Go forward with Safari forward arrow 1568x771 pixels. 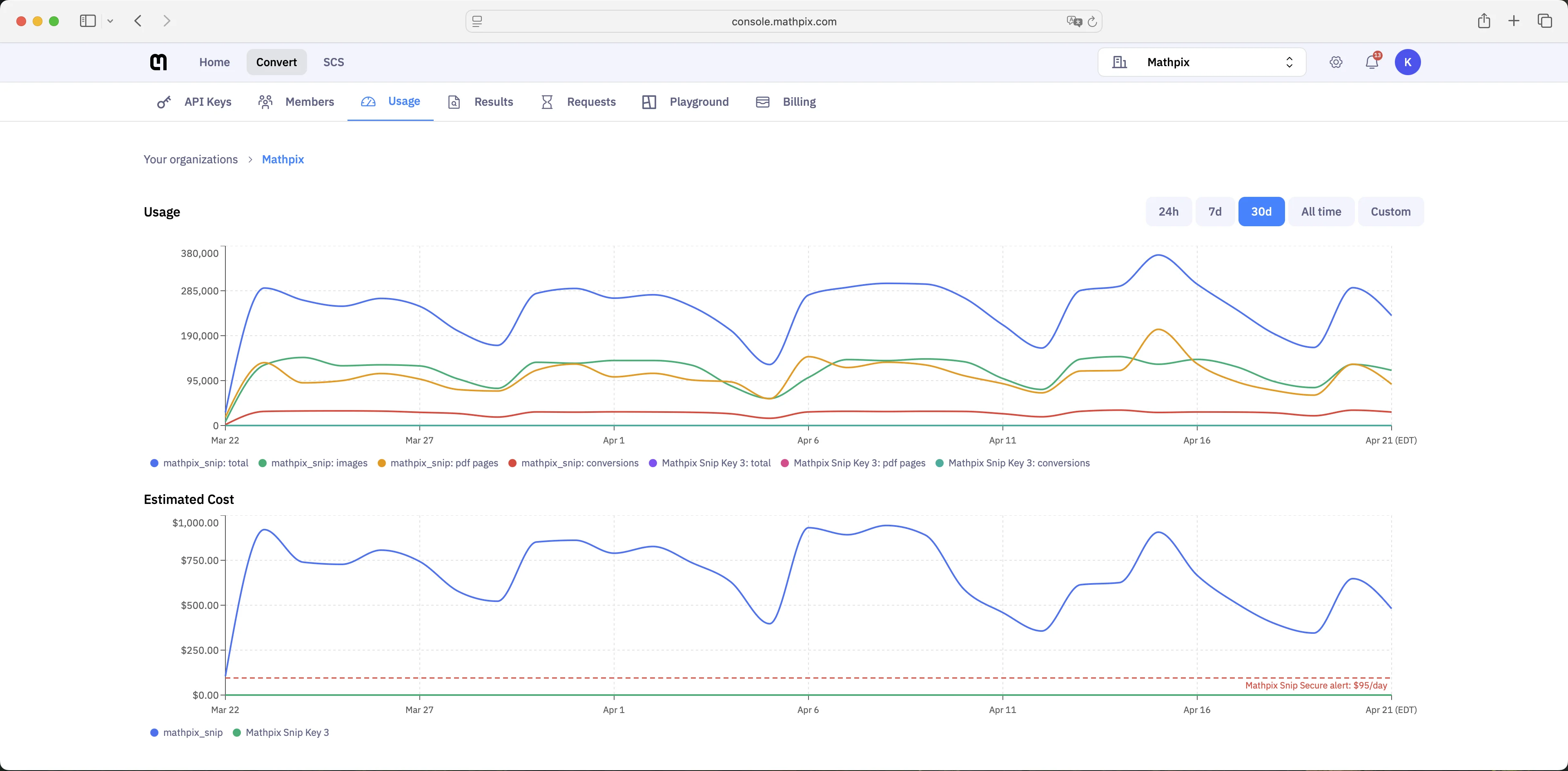tap(167, 21)
